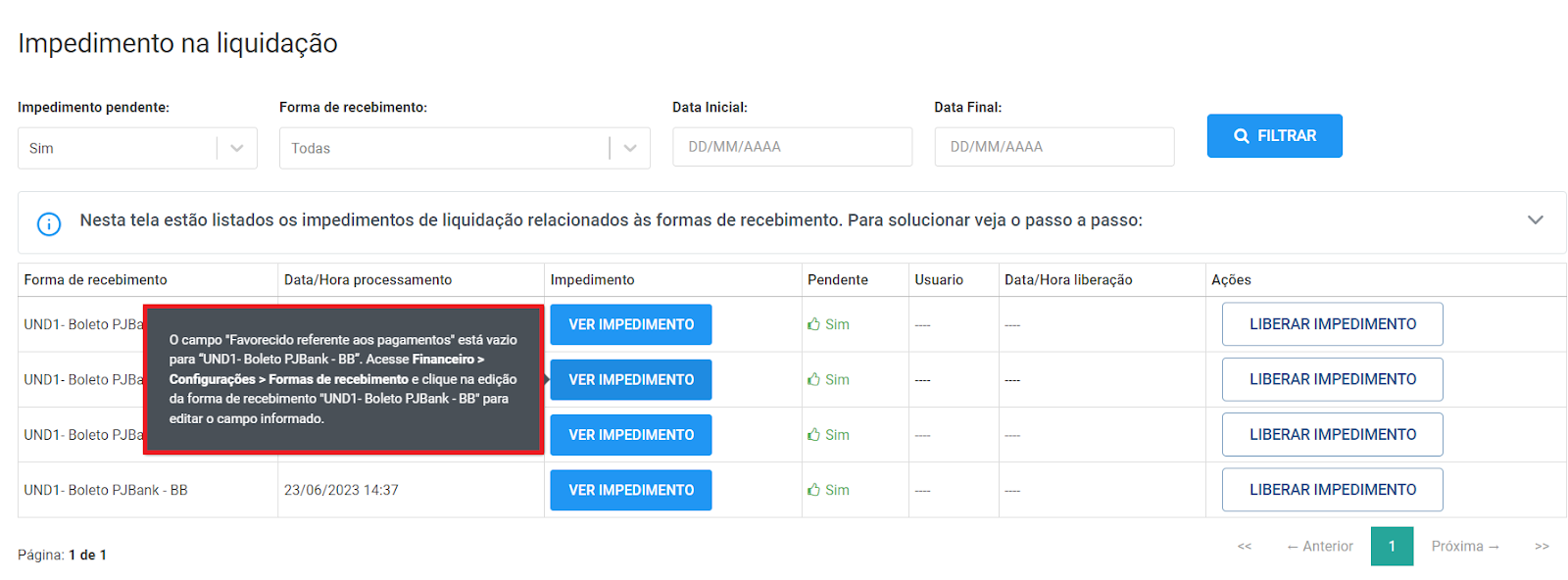Click the Data Inicial date field
The image size is (1568, 580).
point(792,147)
